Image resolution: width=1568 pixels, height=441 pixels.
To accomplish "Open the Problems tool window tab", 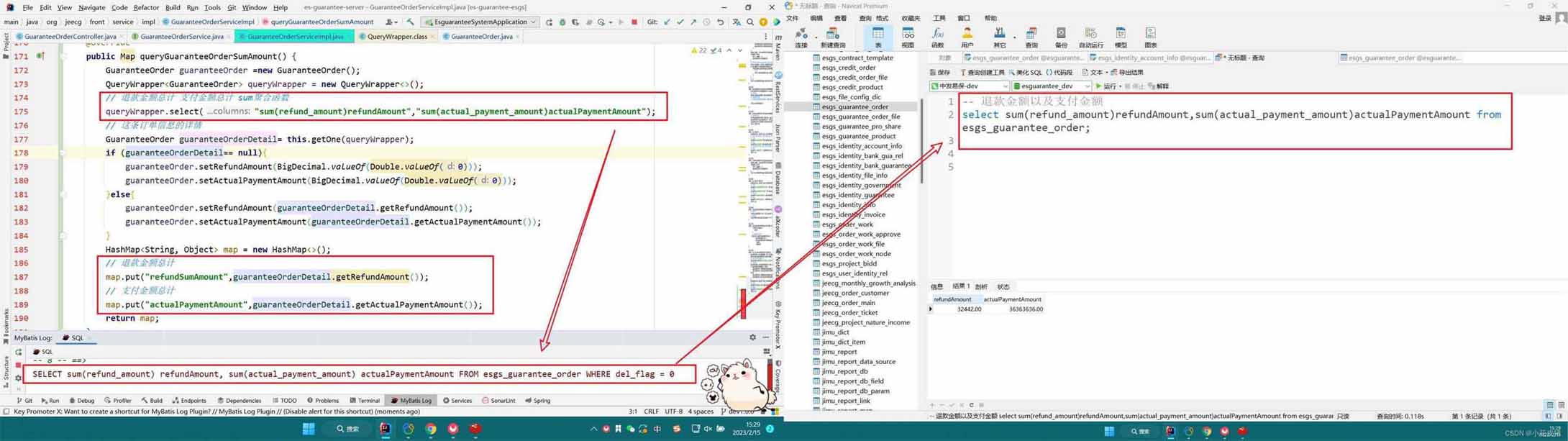I will click(x=323, y=401).
